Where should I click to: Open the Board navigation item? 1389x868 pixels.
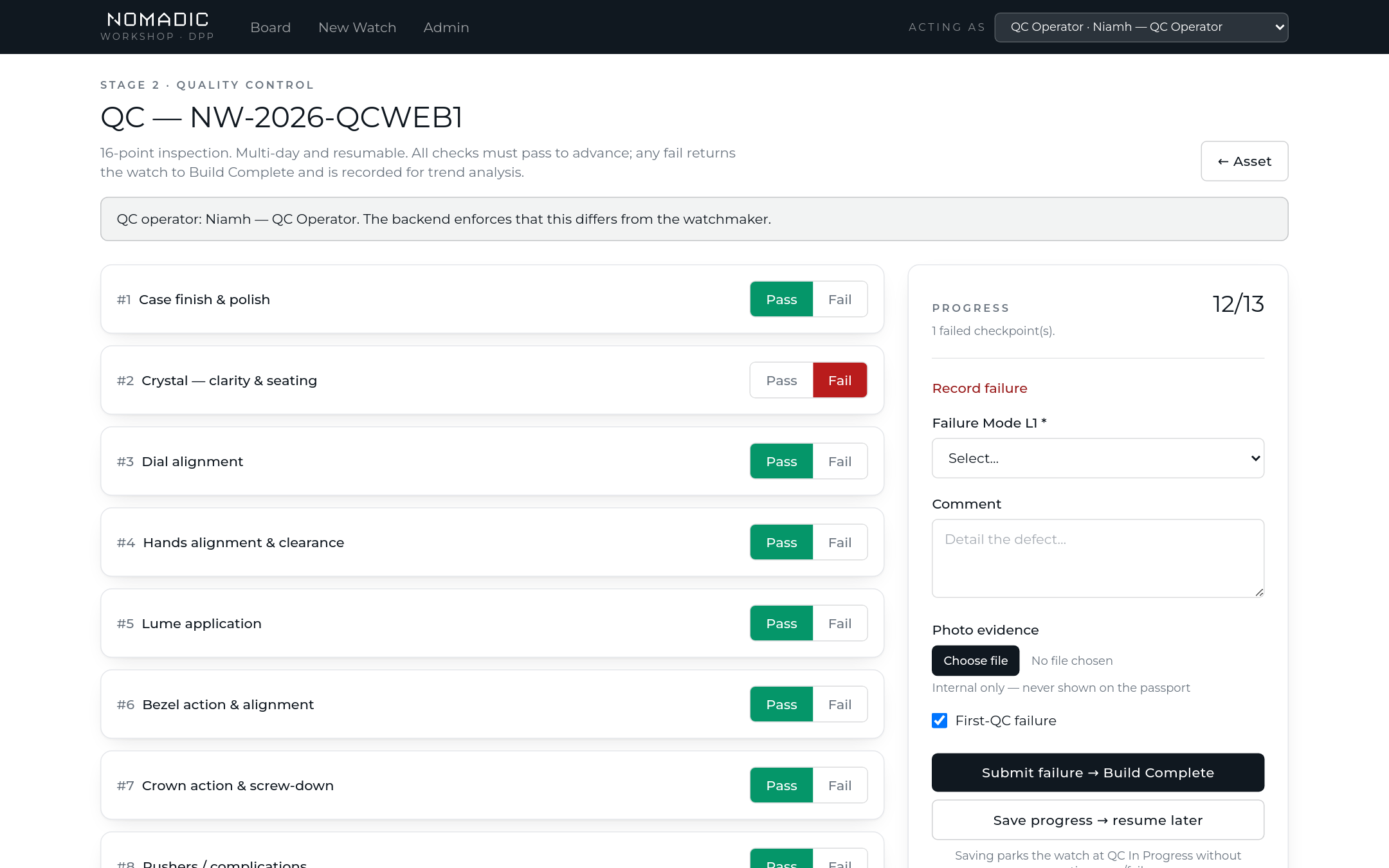pos(270,28)
